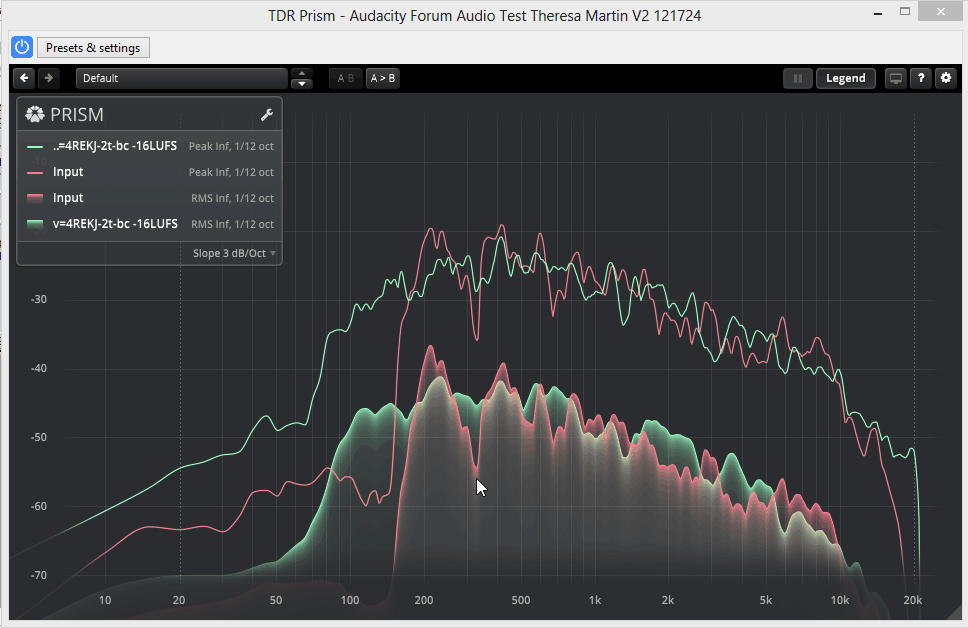Click the -30 dB axis label
Viewport: 968px width, 628px height.
click(39, 299)
